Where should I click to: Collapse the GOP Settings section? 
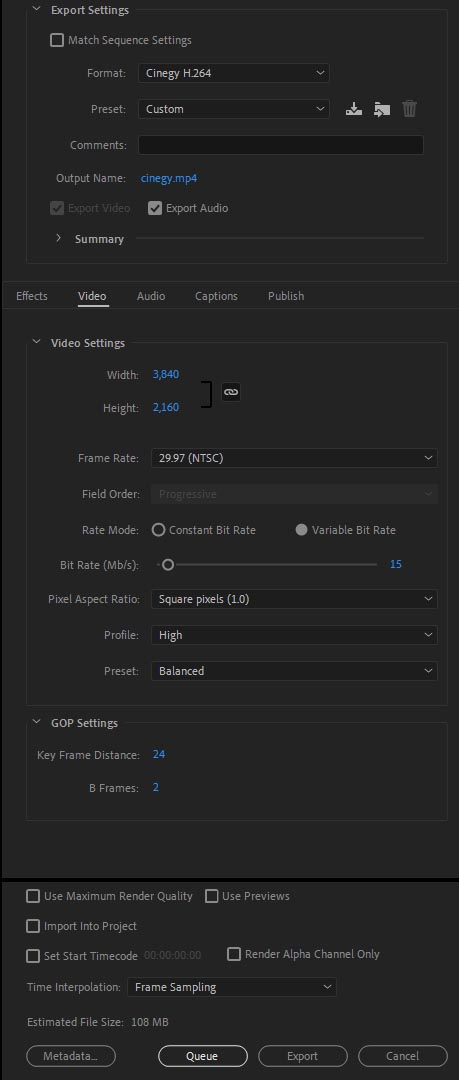37,723
